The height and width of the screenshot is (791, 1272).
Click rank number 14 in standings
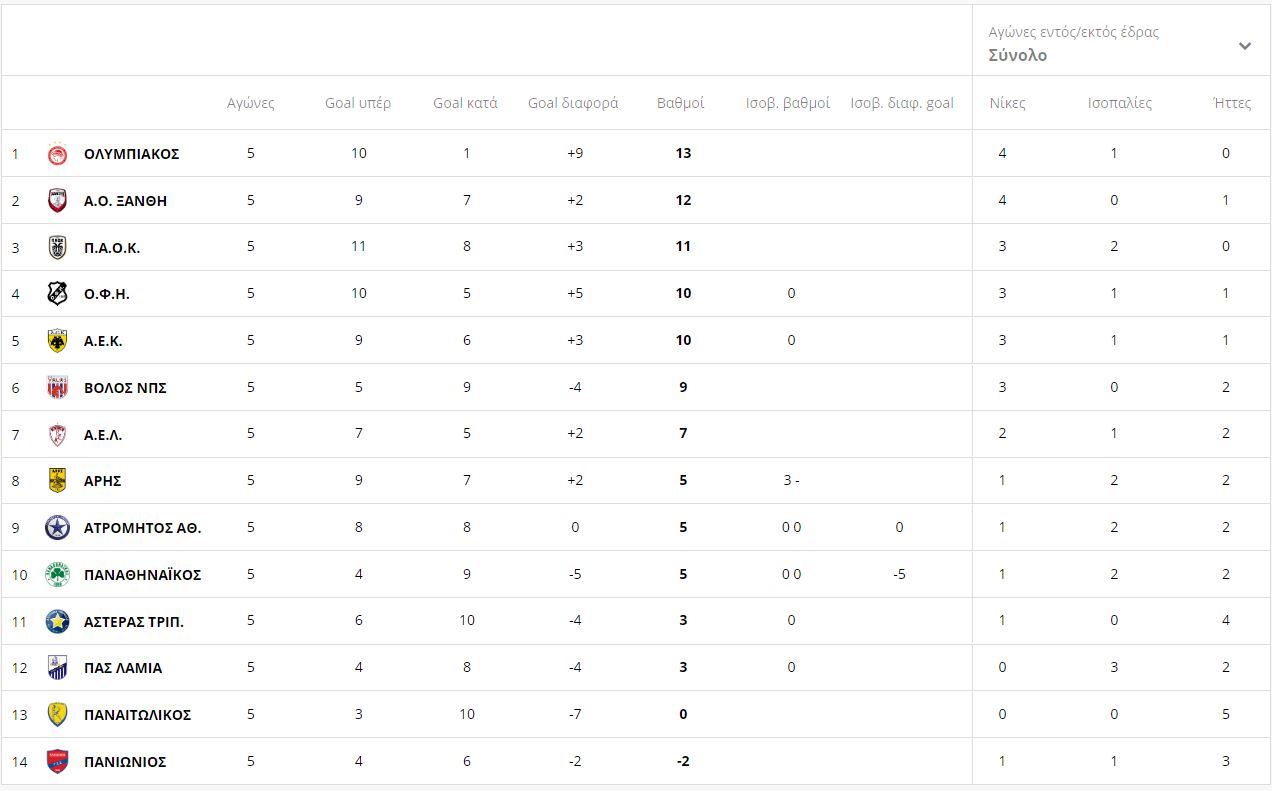[x=18, y=762]
